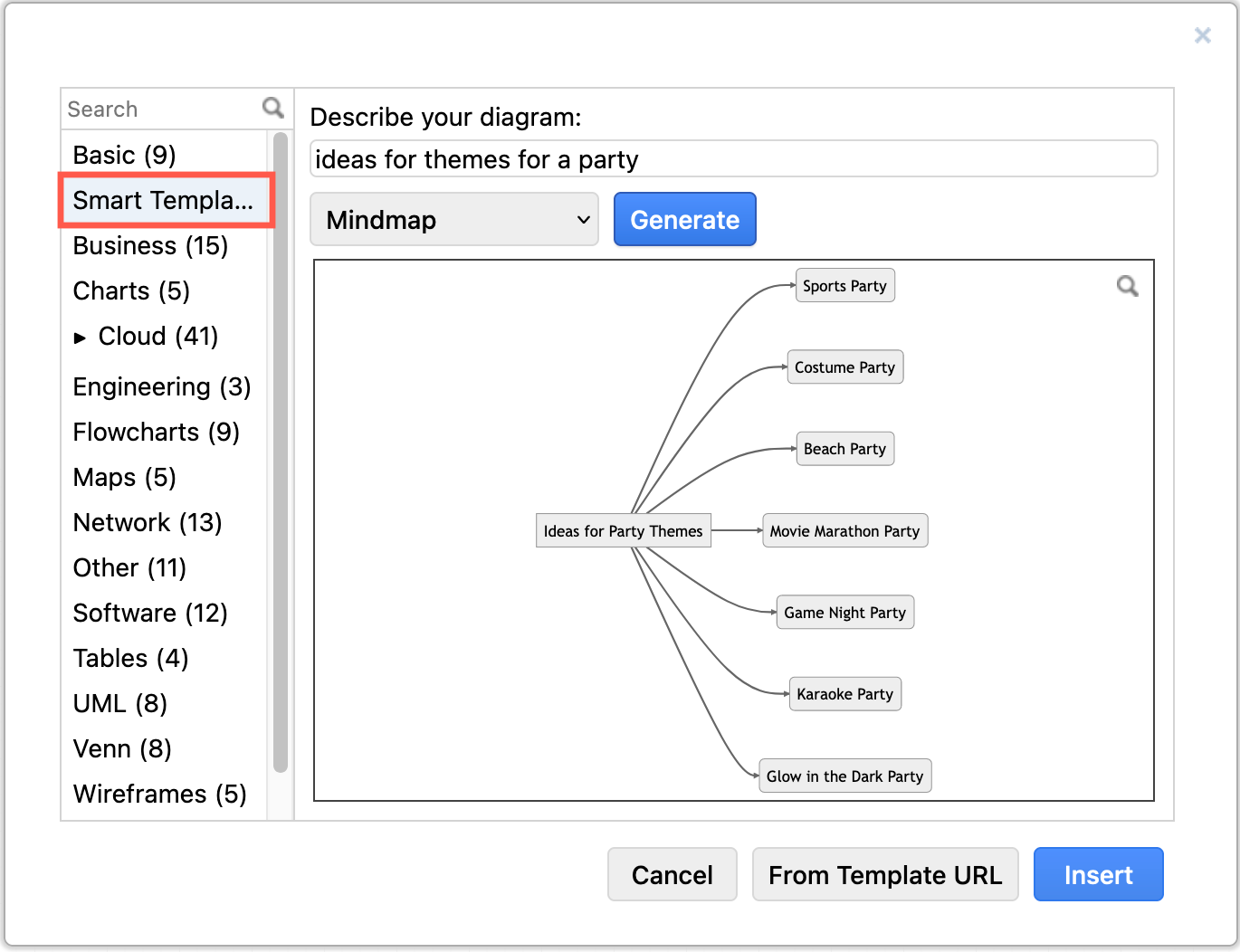Open the Flowcharts category
Viewport: 1240px width, 952px height.
[x=156, y=432]
